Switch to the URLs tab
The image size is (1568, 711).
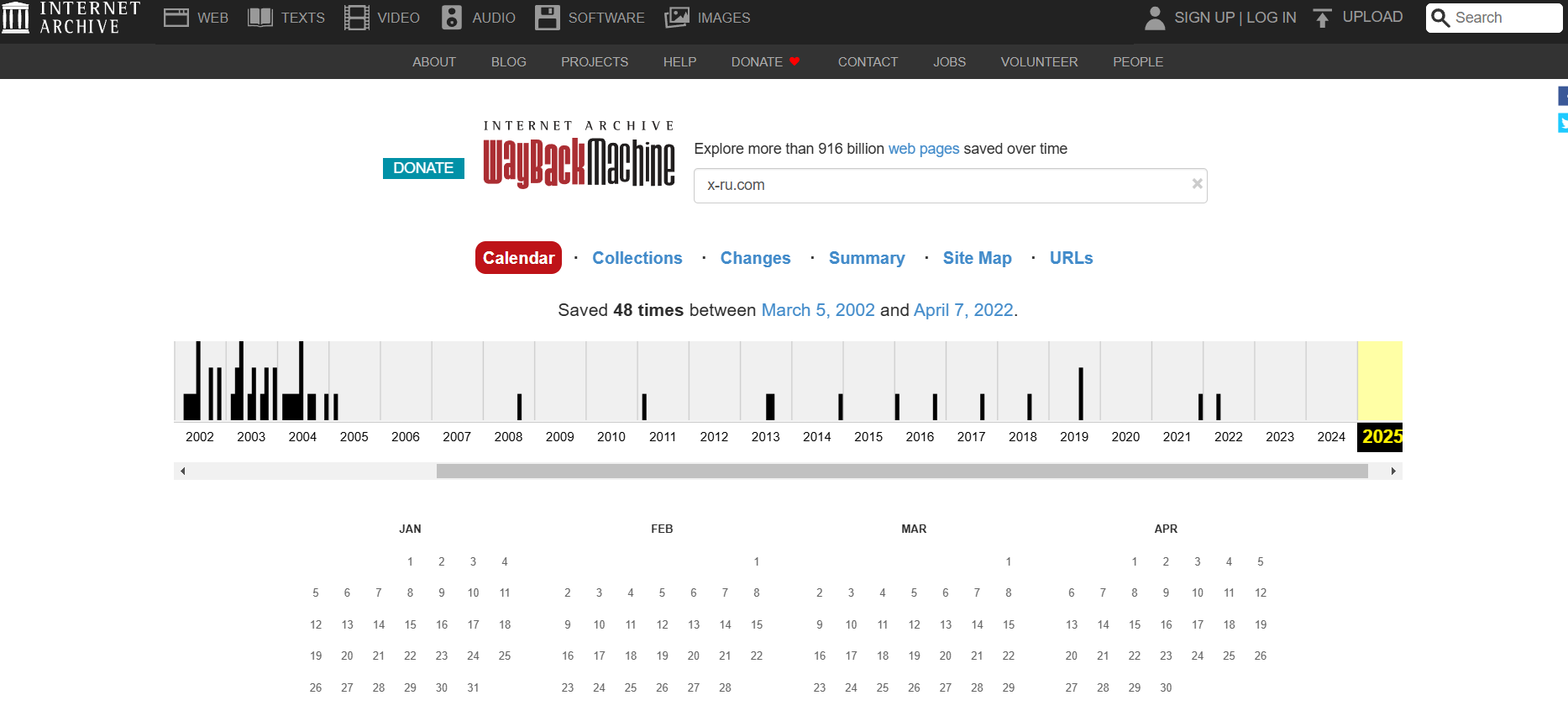[x=1072, y=258]
